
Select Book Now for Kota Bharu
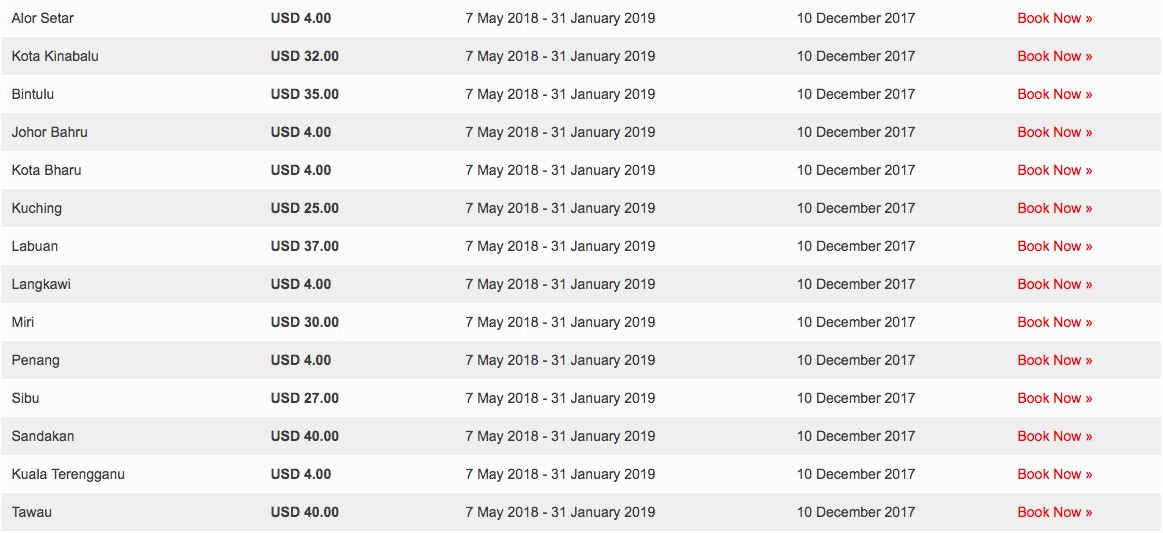point(1054,171)
